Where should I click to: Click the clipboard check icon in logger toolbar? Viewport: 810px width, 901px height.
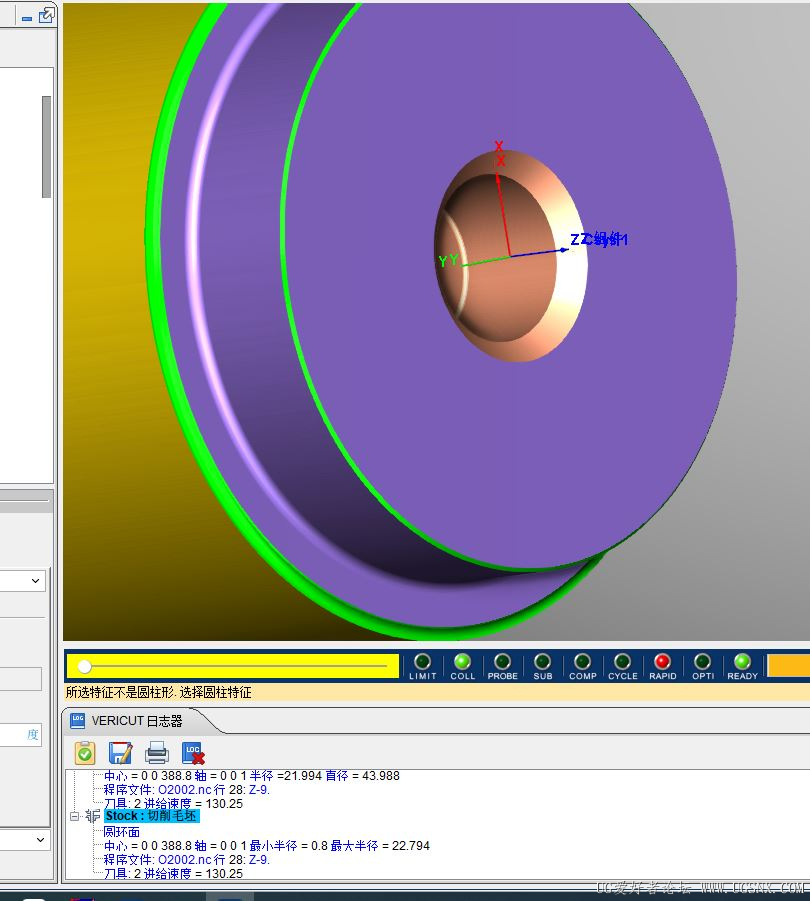[x=85, y=753]
